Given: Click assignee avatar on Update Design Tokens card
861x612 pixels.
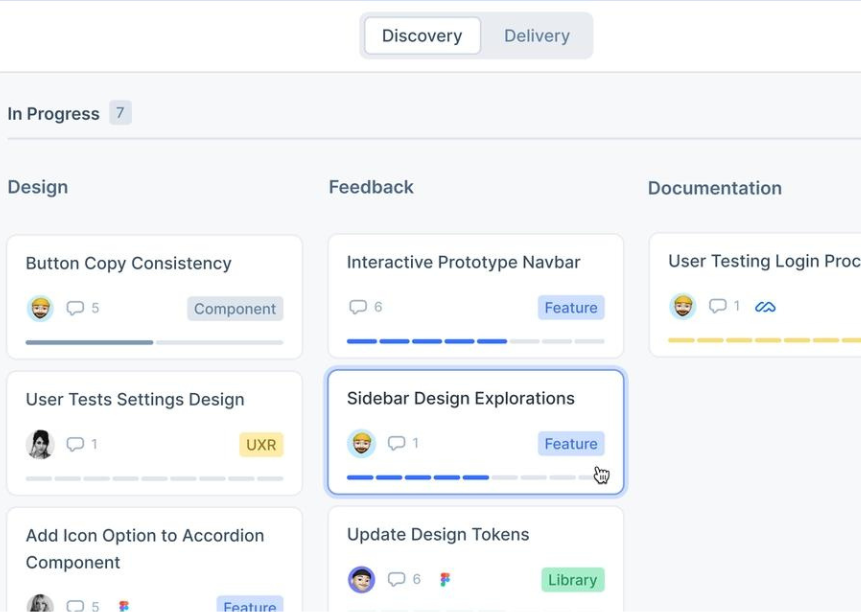Looking at the screenshot, I should click(x=361, y=579).
